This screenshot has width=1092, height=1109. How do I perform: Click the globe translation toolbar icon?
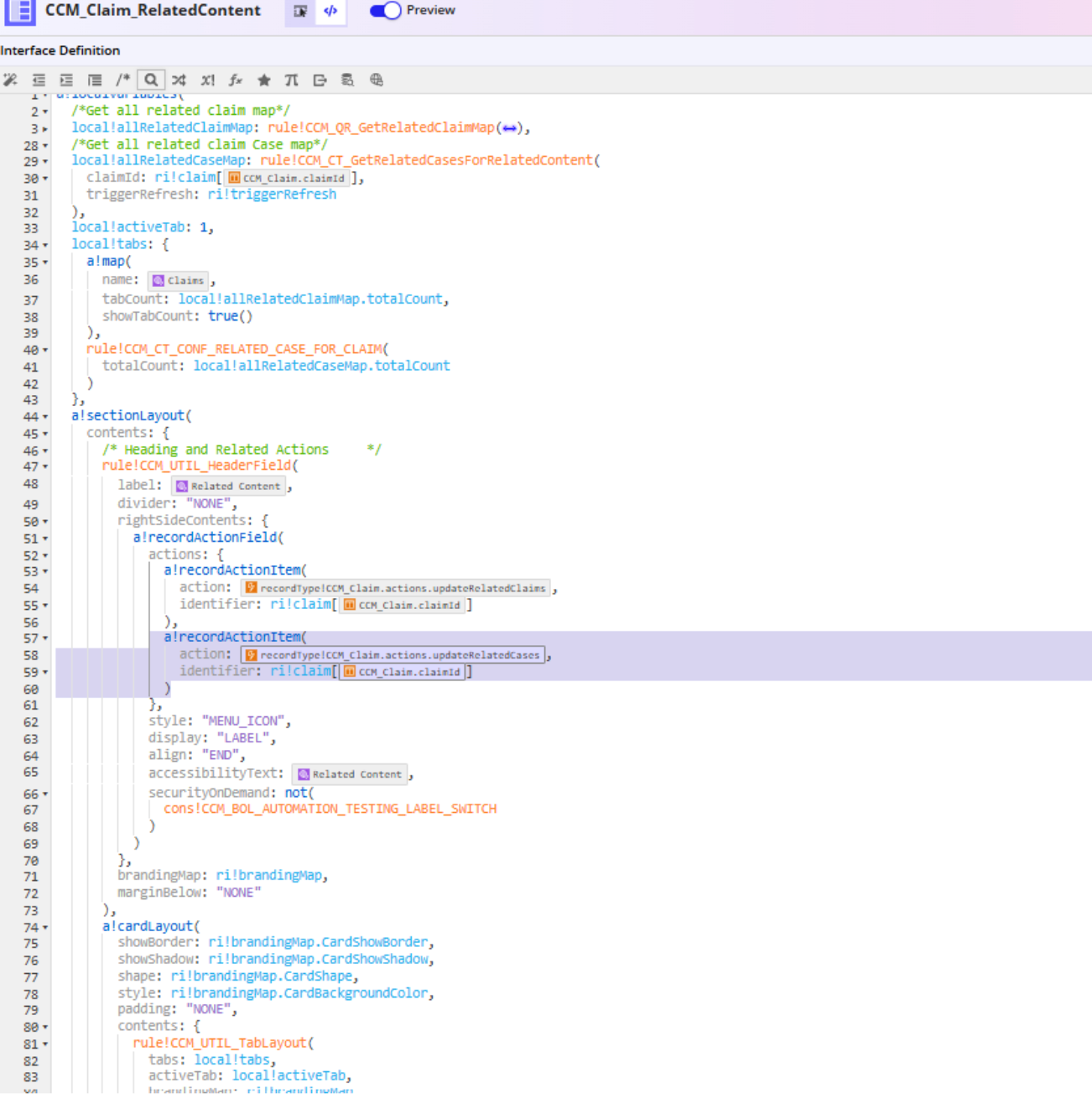377,80
